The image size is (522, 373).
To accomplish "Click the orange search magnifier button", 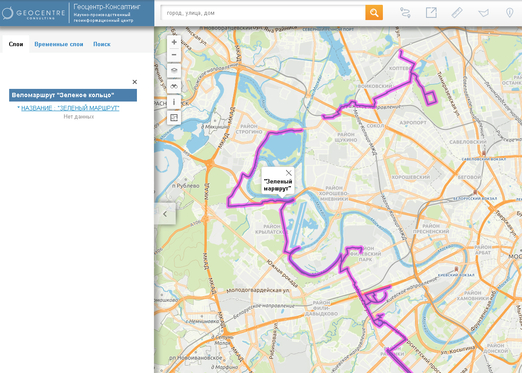I will click(374, 13).
